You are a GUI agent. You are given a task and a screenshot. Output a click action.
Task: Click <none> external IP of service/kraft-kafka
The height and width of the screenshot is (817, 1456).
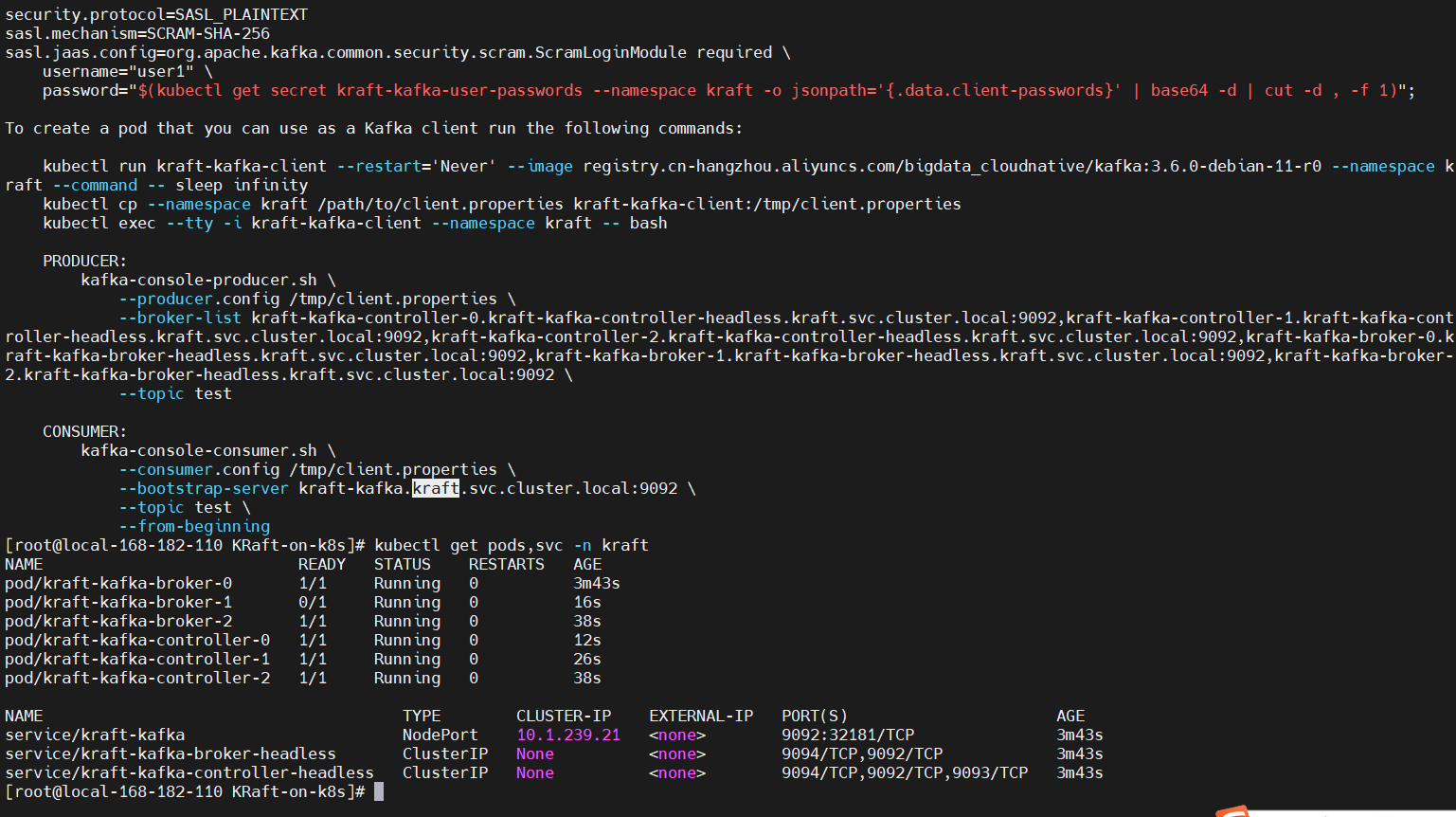677,735
